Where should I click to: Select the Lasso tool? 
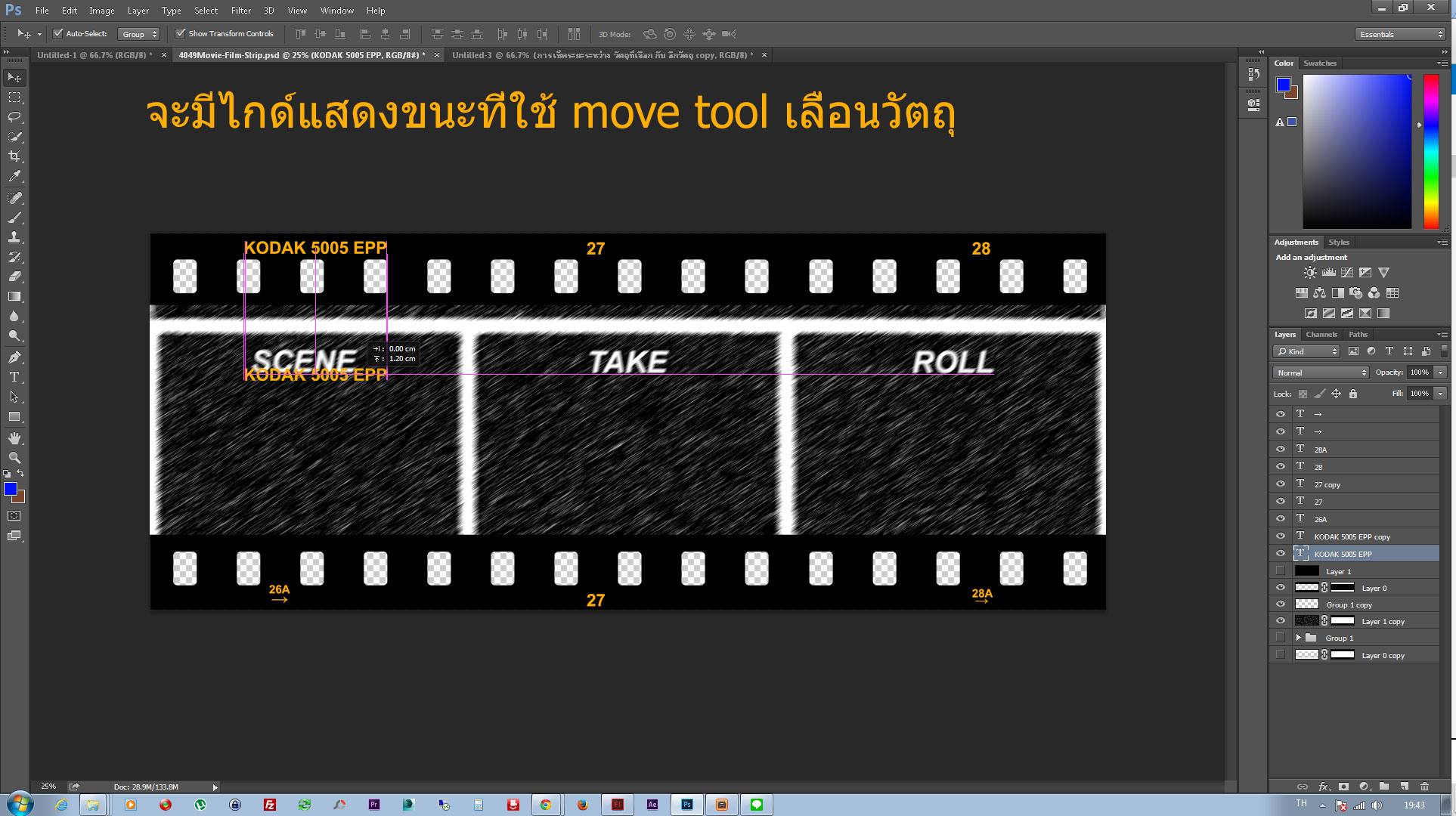pyautogui.click(x=14, y=117)
